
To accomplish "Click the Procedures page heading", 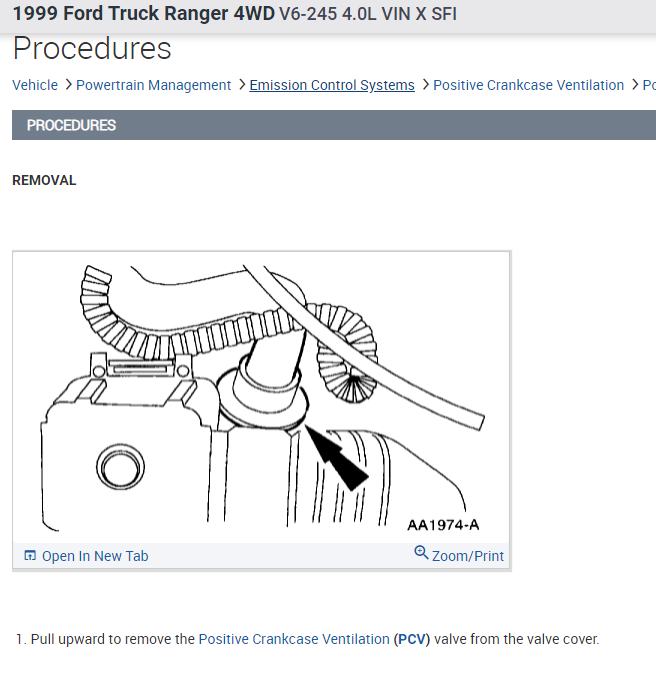I will click(x=92, y=48).
